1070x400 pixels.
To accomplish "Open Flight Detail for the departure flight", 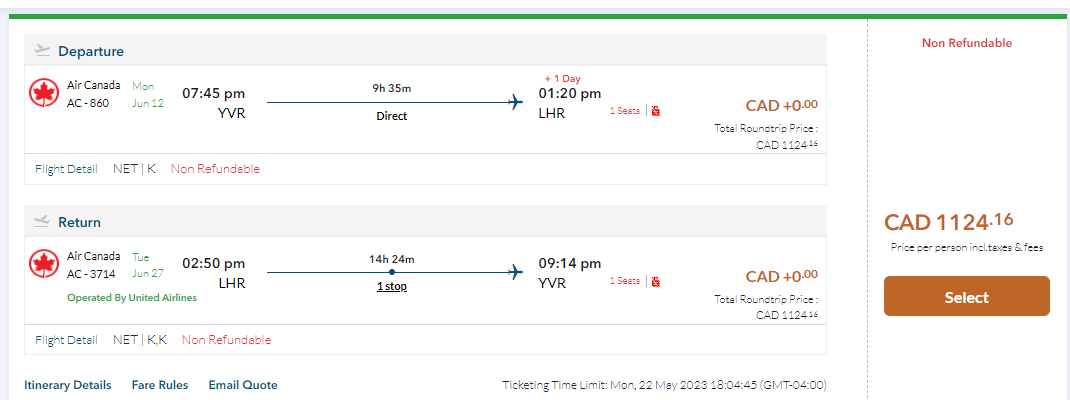I will click(66, 169).
